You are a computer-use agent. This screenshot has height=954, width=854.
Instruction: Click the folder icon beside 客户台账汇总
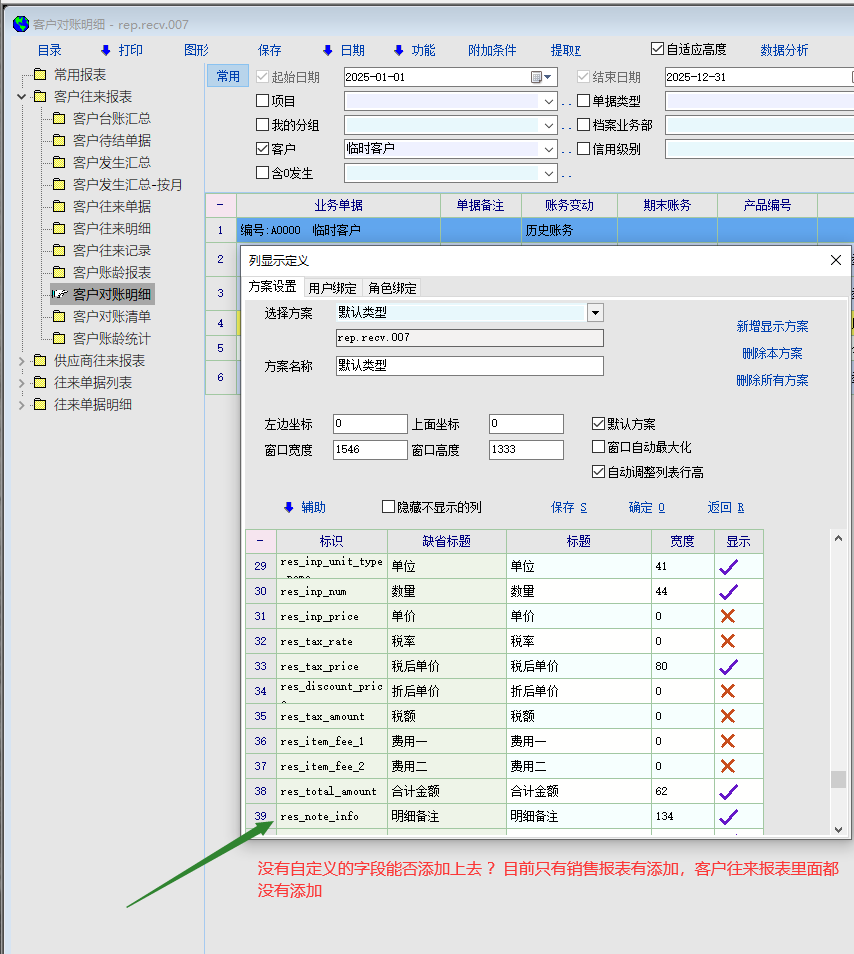pyautogui.click(x=58, y=118)
